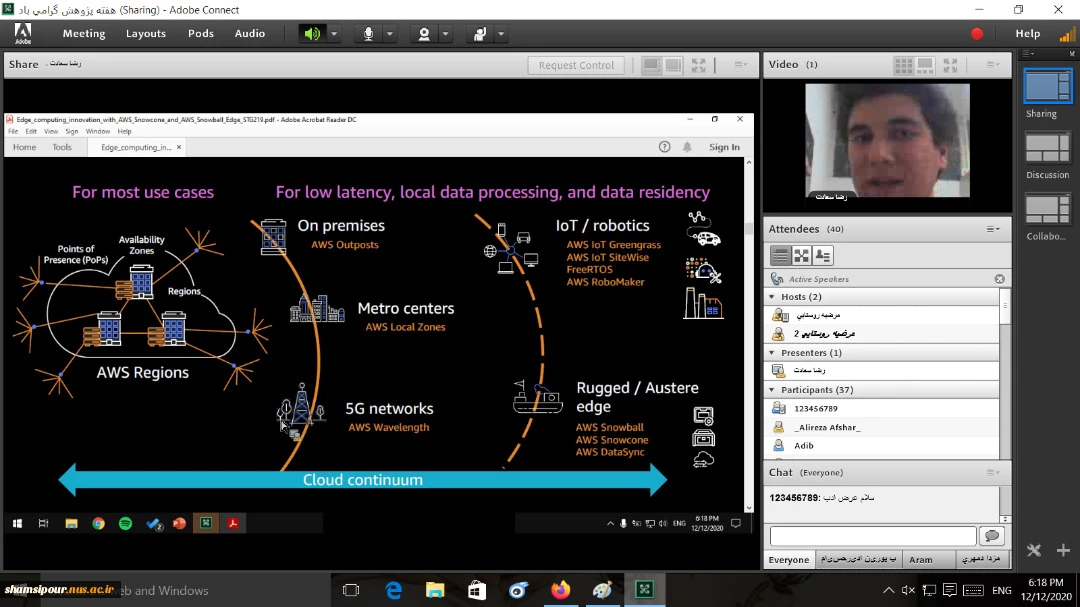The height and width of the screenshot is (607, 1080).
Task: Open the speaker options dropdown arrow
Action: (x=334, y=34)
